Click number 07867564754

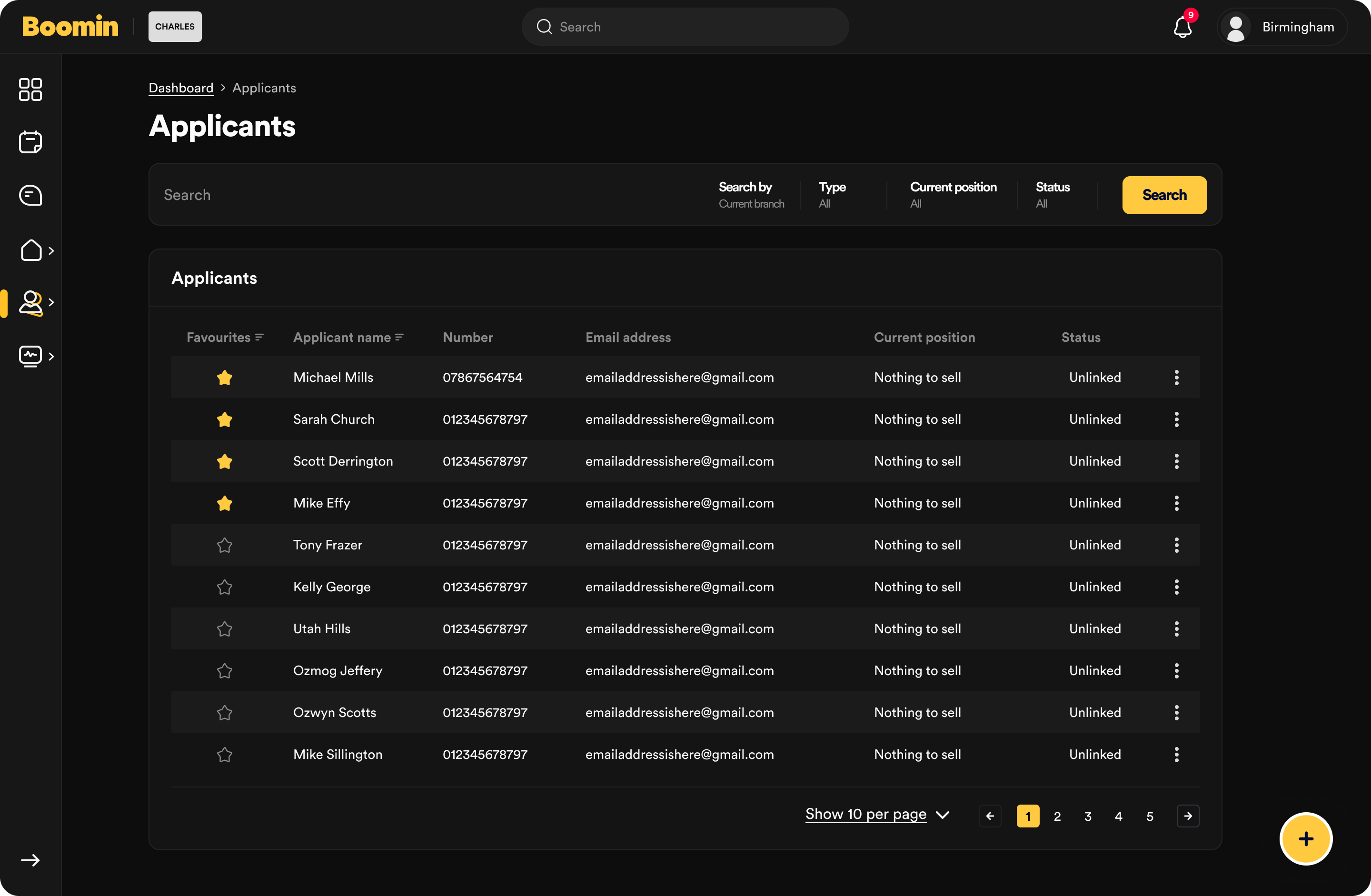click(482, 378)
